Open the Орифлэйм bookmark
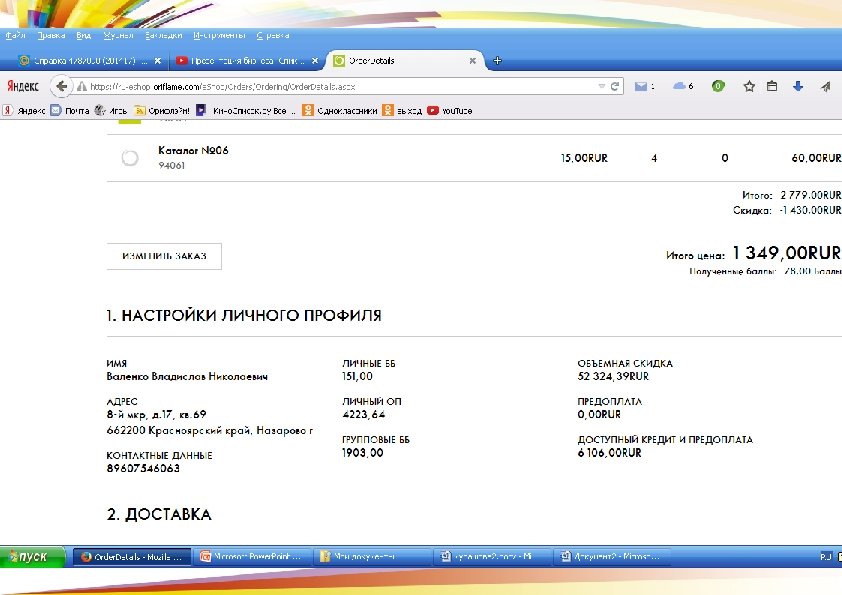This screenshot has height=595, width=842. (x=162, y=111)
